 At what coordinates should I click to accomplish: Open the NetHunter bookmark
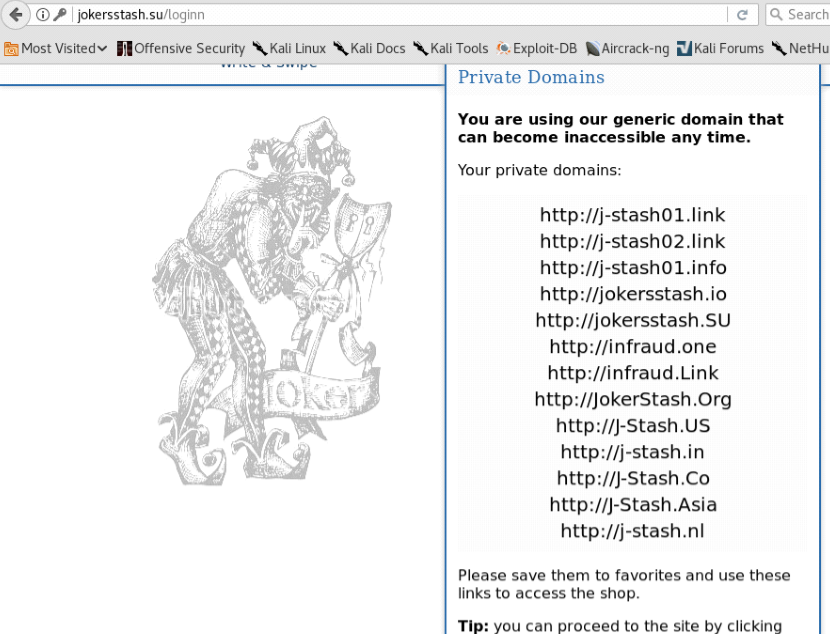[x=800, y=49]
